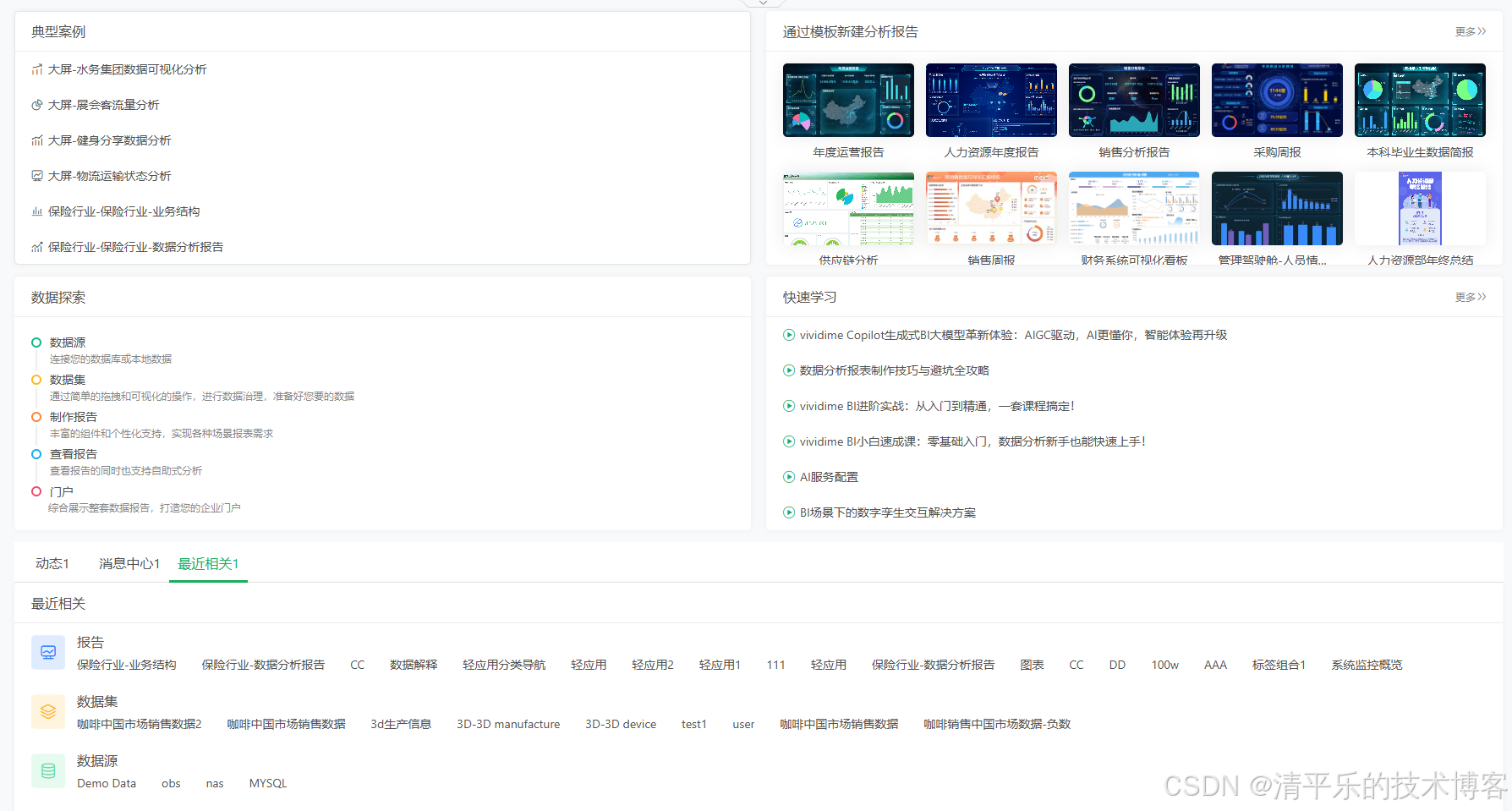Image resolution: width=1512 pixels, height=811 pixels.
Task: Click the icon beside 大屏-物流运输状态分析
Action: (37, 176)
